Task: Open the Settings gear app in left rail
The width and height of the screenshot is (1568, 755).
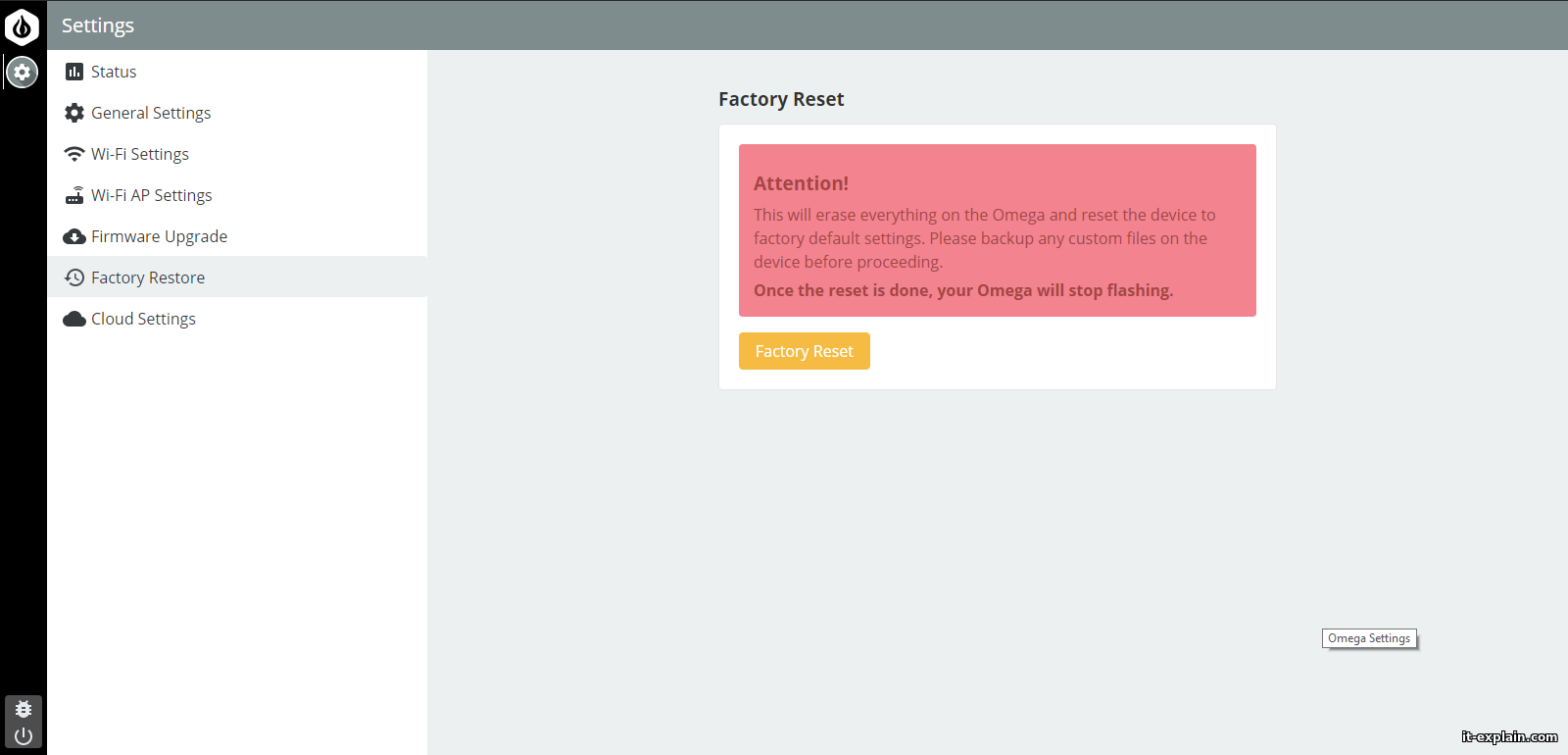Action: (x=23, y=72)
